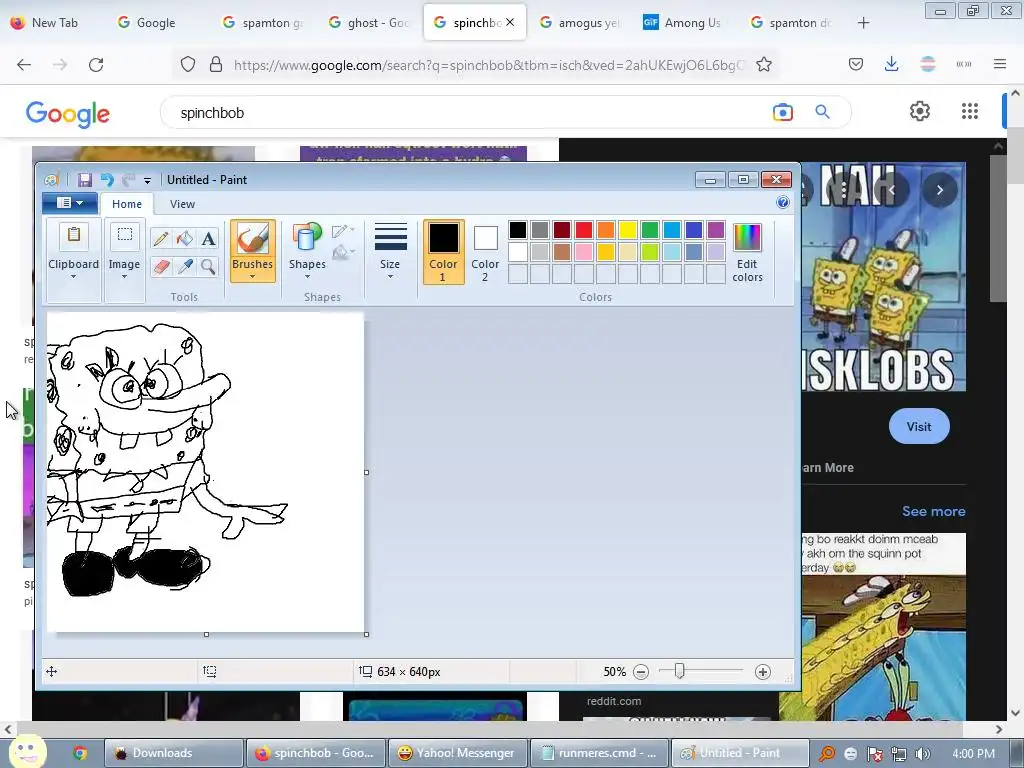This screenshot has width=1024, height=768.
Task: Select Color 2 button in Paint
Action: coord(485,252)
